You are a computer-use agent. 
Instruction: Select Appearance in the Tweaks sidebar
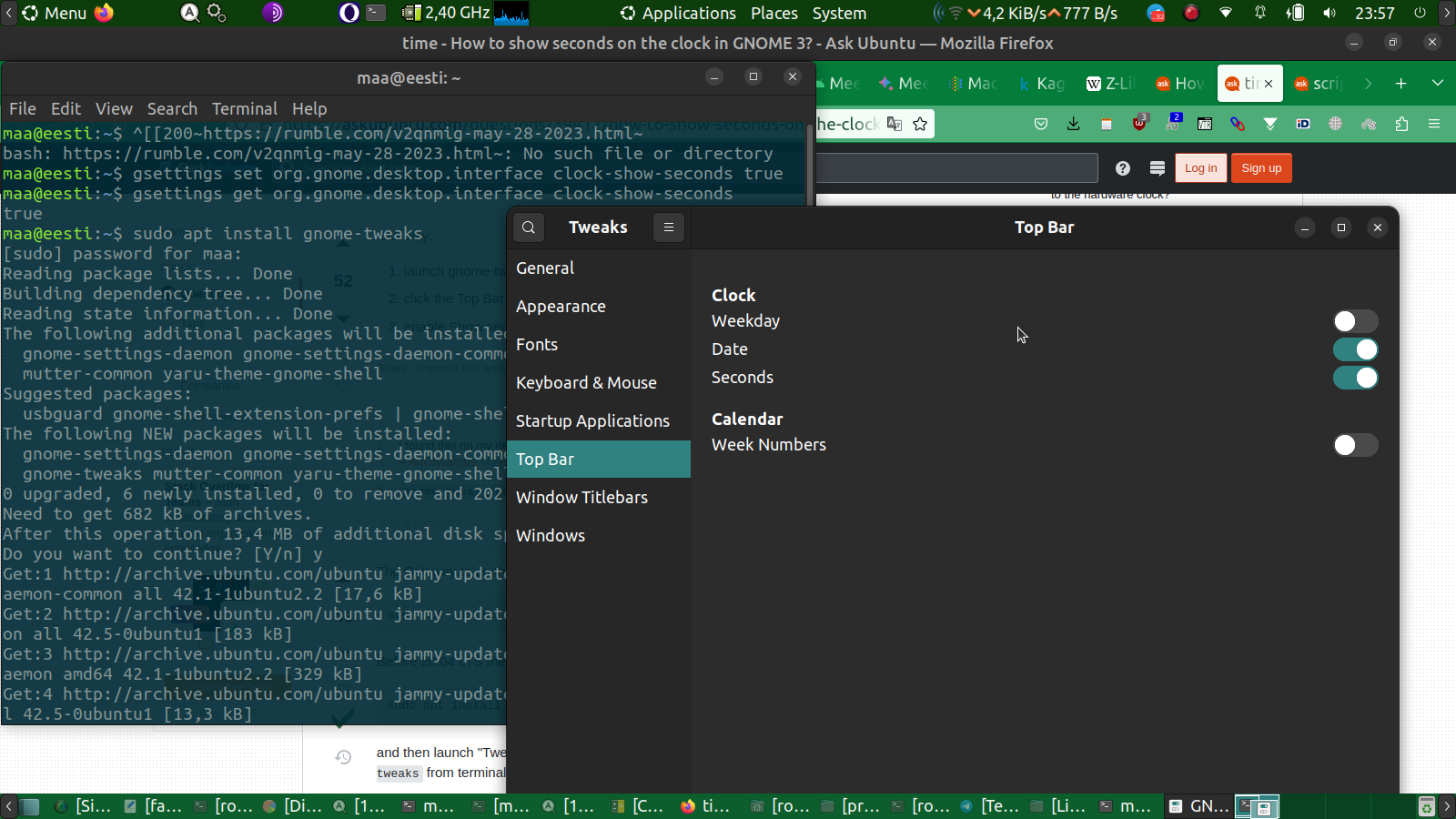[x=561, y=307]
